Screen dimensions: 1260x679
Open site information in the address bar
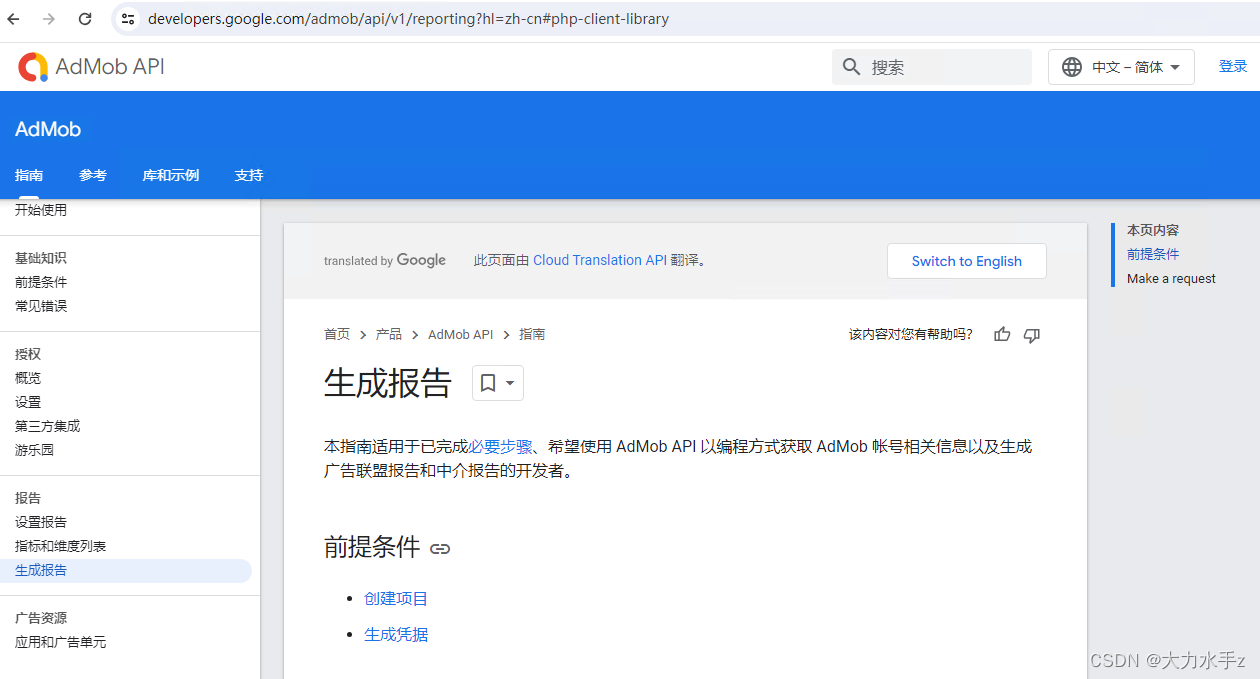coord(128,18)
